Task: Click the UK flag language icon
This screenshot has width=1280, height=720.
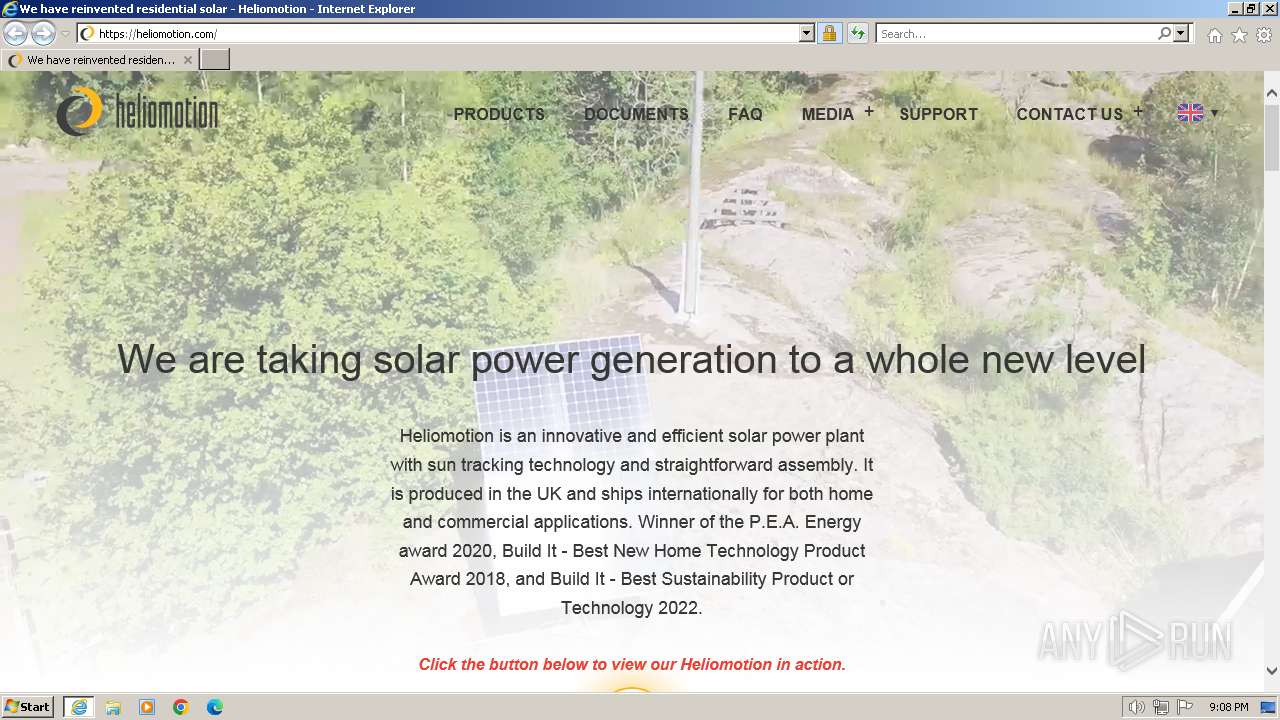Action: point(1190,113)
